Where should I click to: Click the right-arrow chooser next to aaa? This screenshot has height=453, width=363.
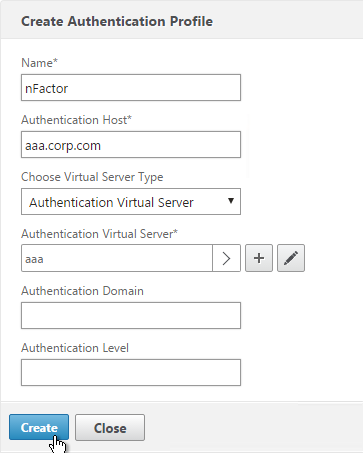pyautogui.click(x=226, y=258)
